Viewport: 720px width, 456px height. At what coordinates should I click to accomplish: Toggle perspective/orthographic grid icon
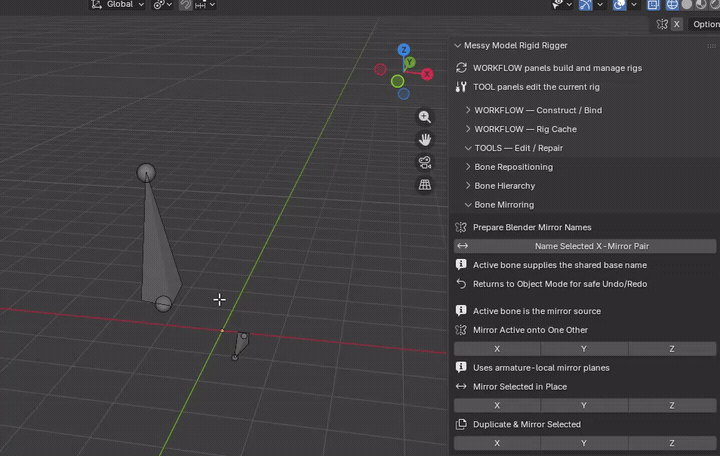click(x=425, y=185)
